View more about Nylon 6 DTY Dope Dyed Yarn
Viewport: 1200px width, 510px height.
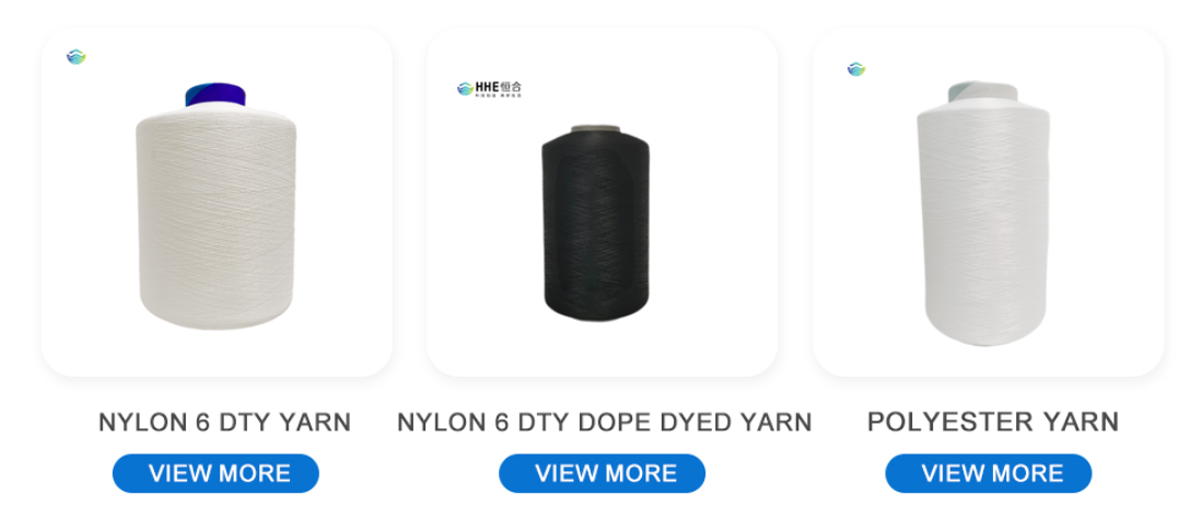point(602,473)
